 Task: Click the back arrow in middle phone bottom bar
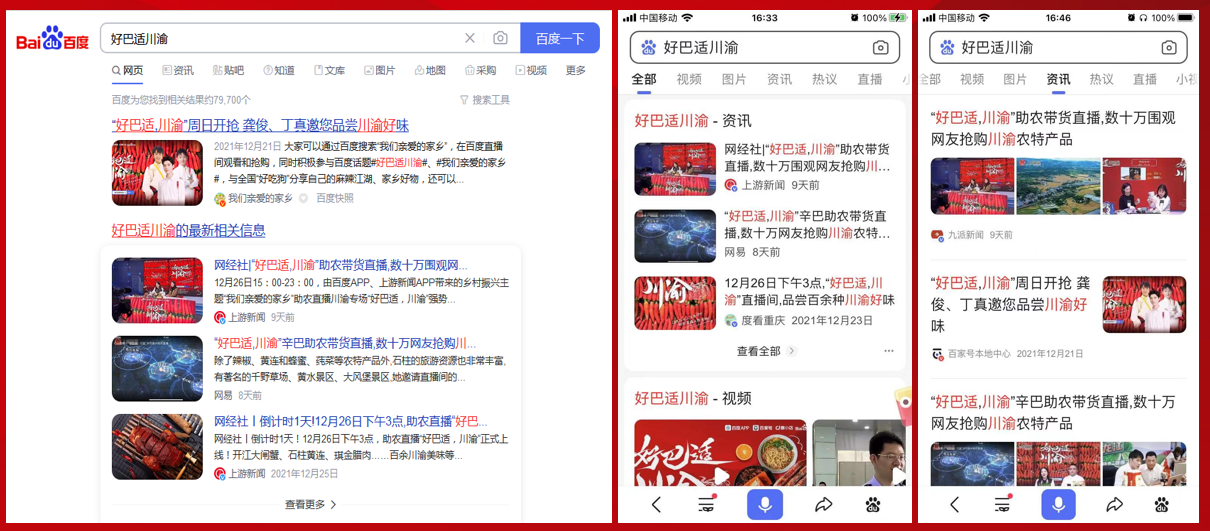pyautogui.click(x=656, y=505)
